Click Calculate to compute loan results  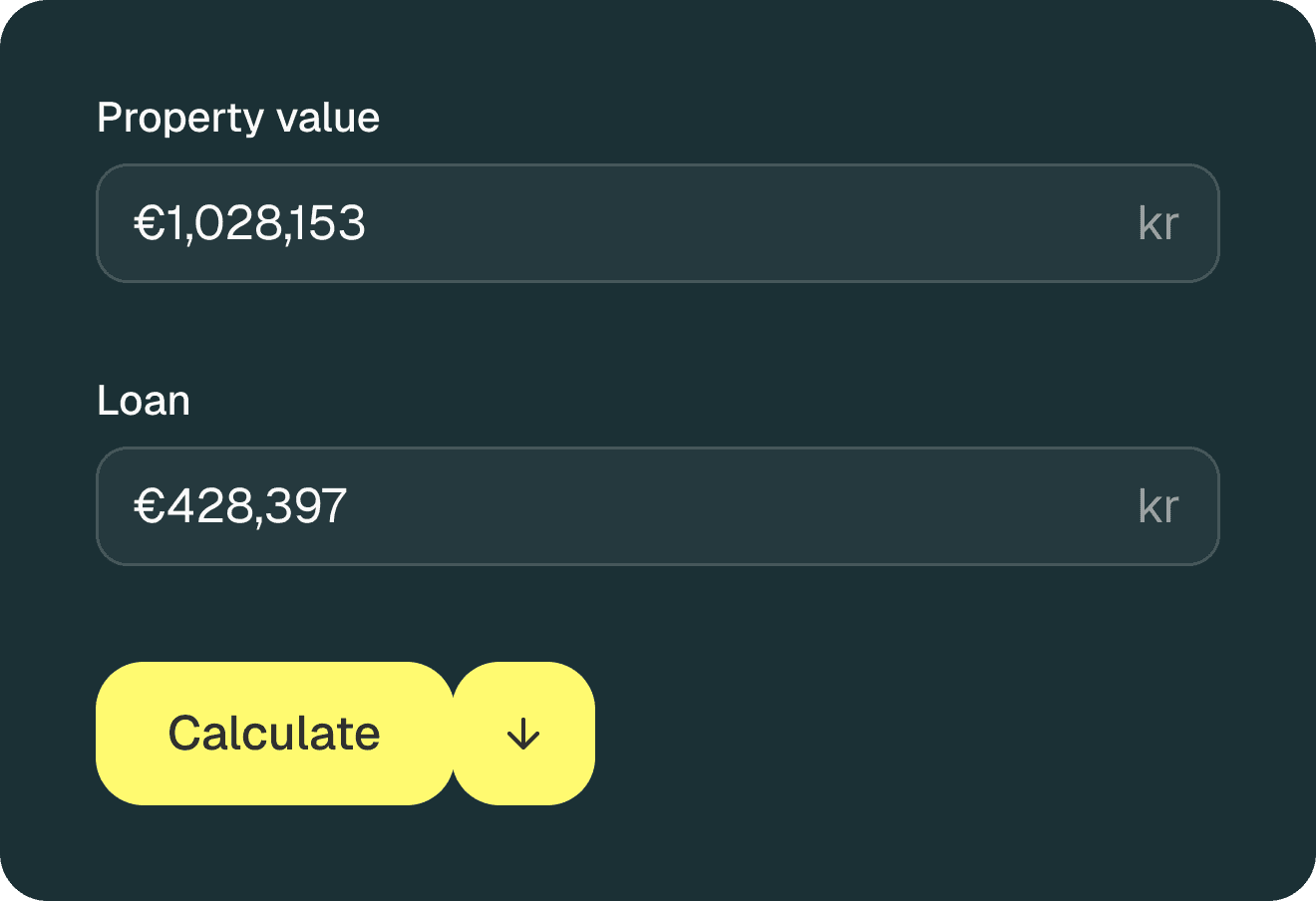tap(274, 734)
